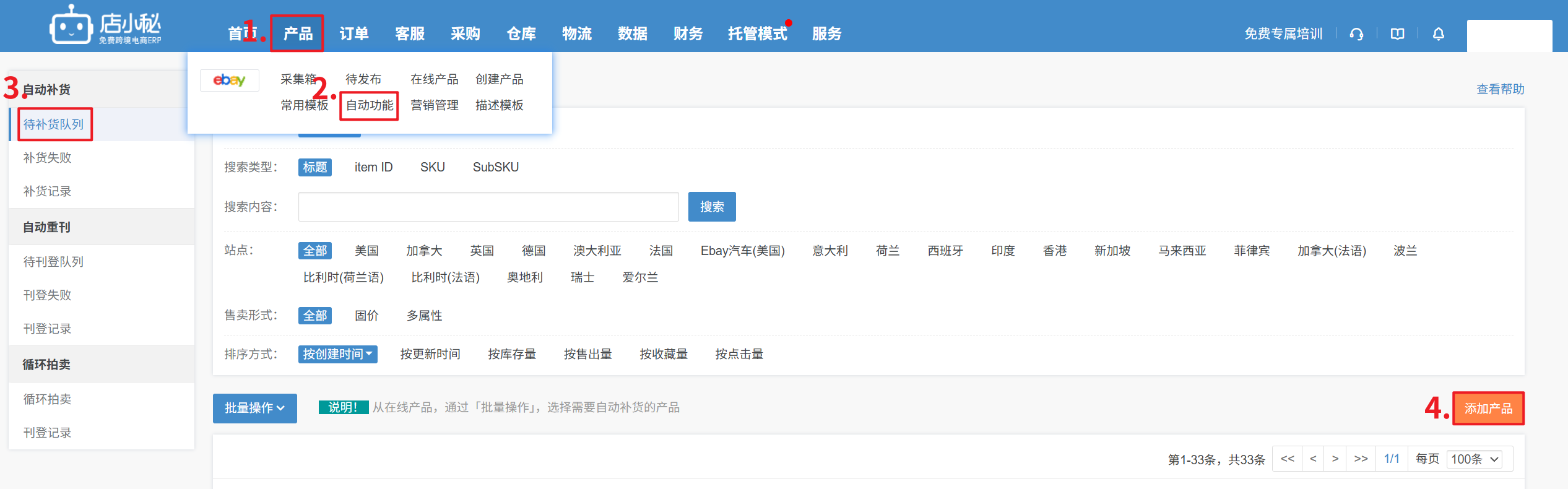
Task: Go to the first page (<<)
Action: pyautogui.click(x=1287, y=459)
